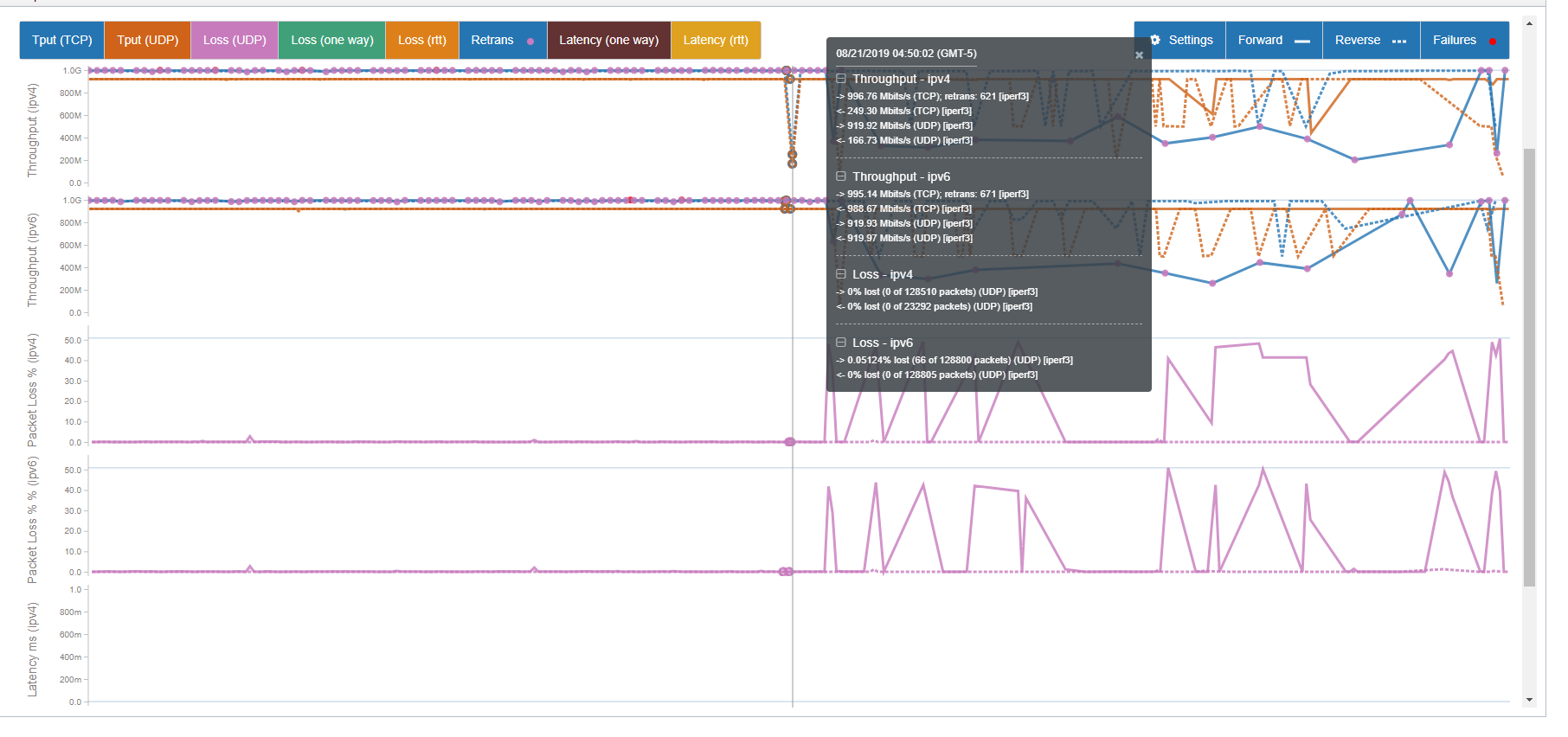Image resolution: width=1568 pixels, height=737 pixels.
Task: Toggle the Latency (one way) series
Action: [x=608, y=40]
